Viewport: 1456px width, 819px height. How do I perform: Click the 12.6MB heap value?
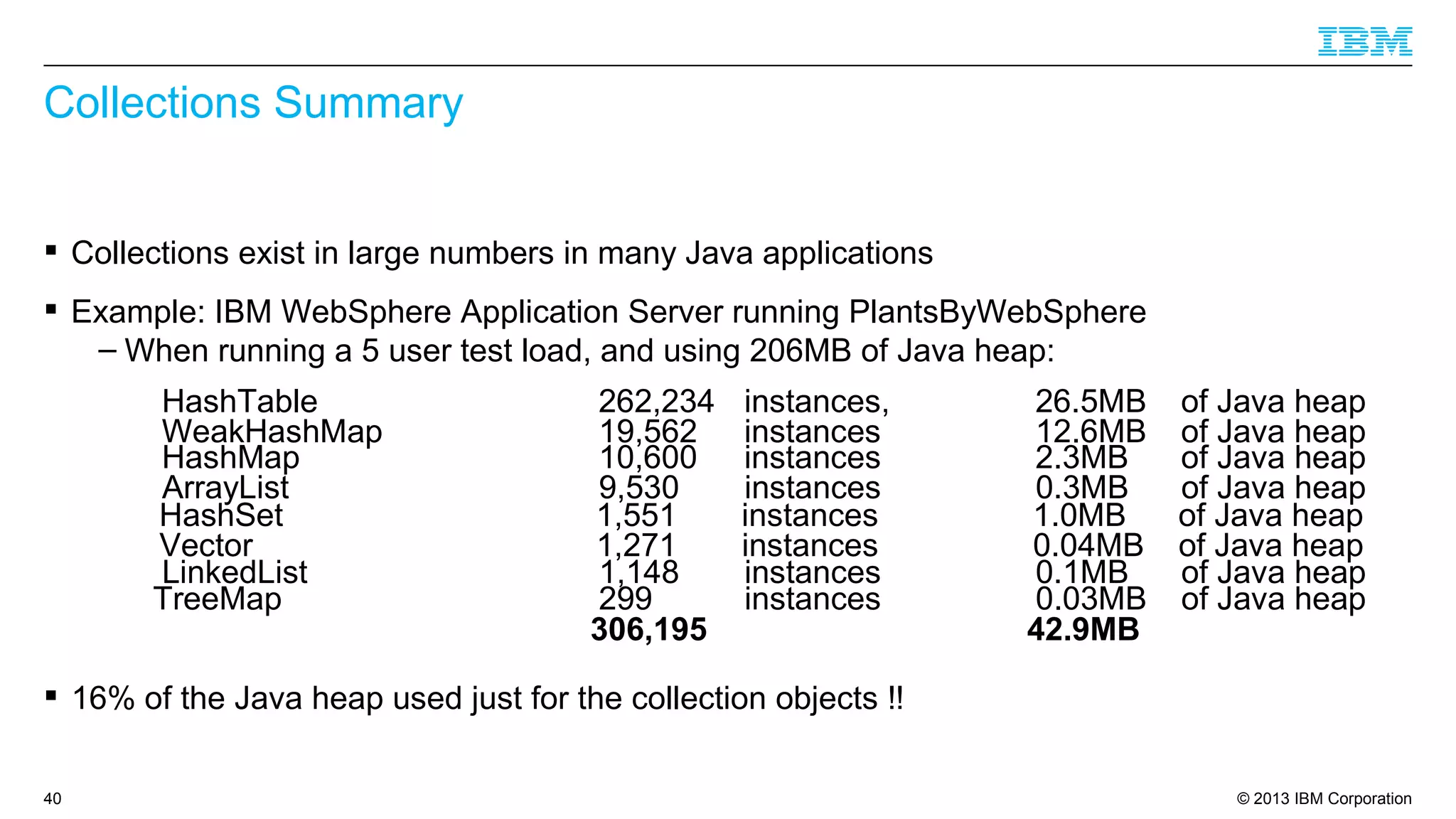click(1091, 432)
